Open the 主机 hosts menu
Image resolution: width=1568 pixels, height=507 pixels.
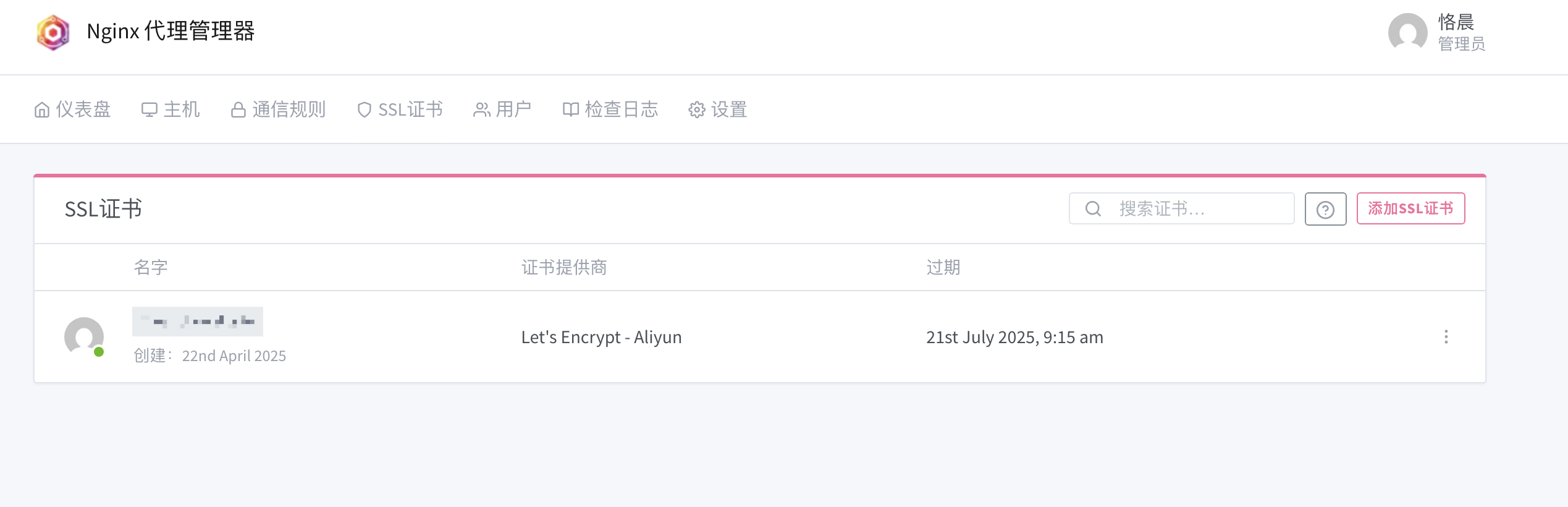[x=171, y=109]
